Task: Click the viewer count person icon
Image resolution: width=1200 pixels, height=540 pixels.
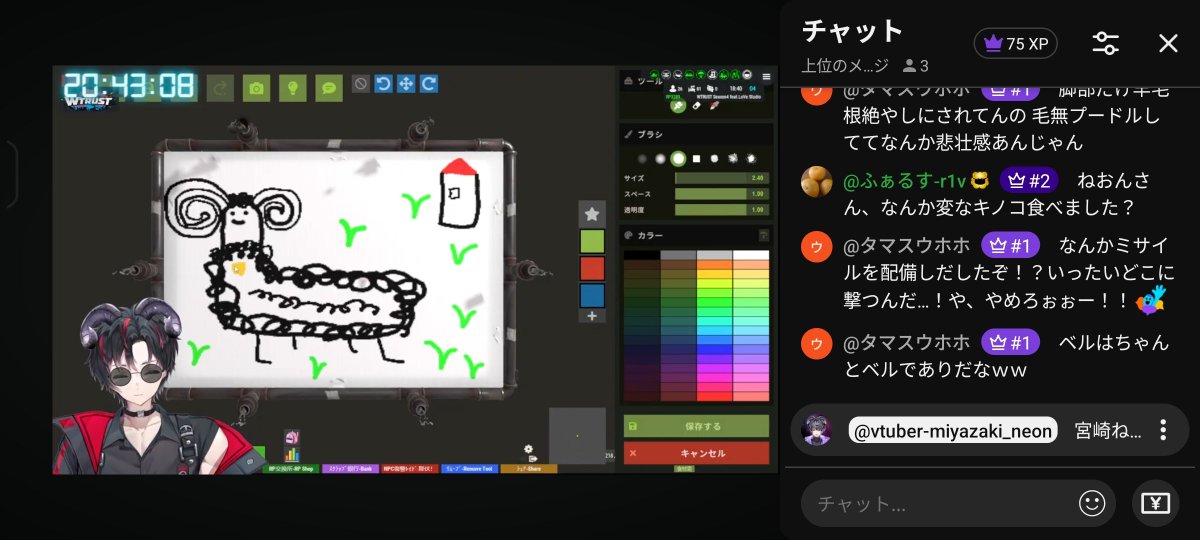Action: pos(909,66)
